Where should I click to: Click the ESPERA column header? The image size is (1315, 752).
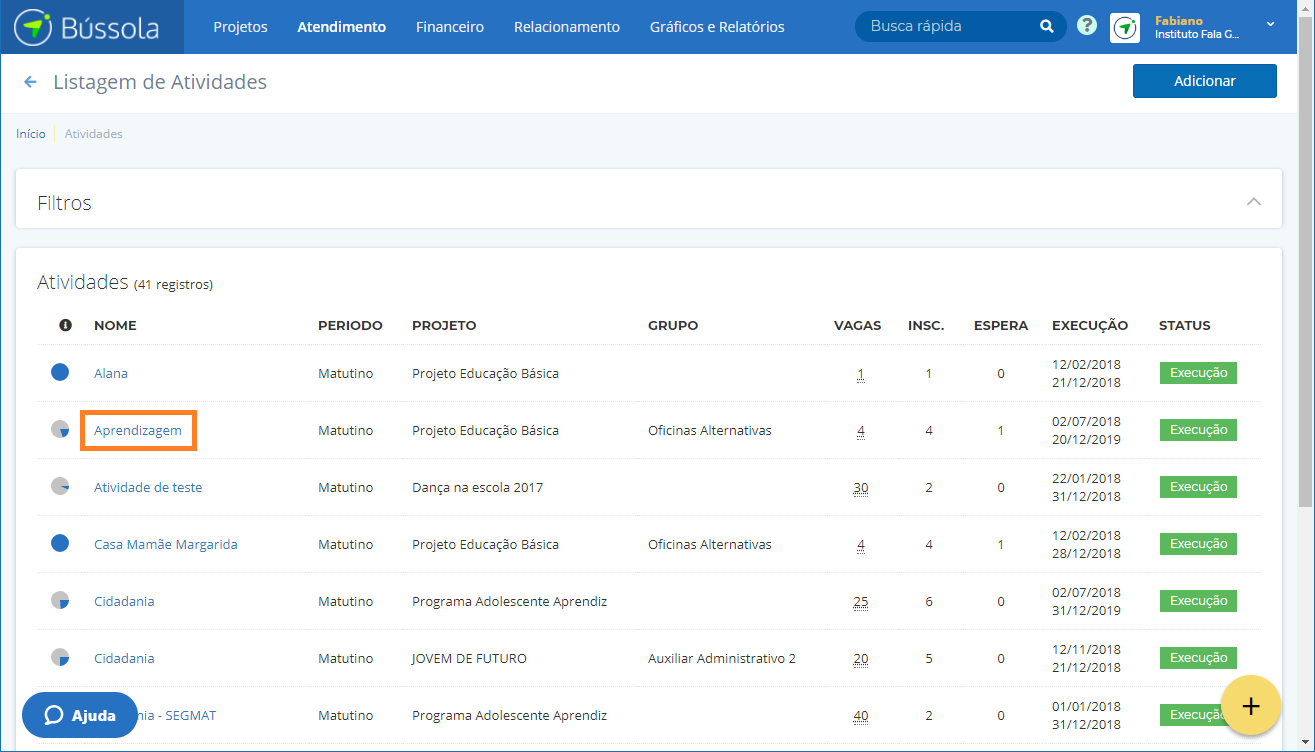[1001, 325]
